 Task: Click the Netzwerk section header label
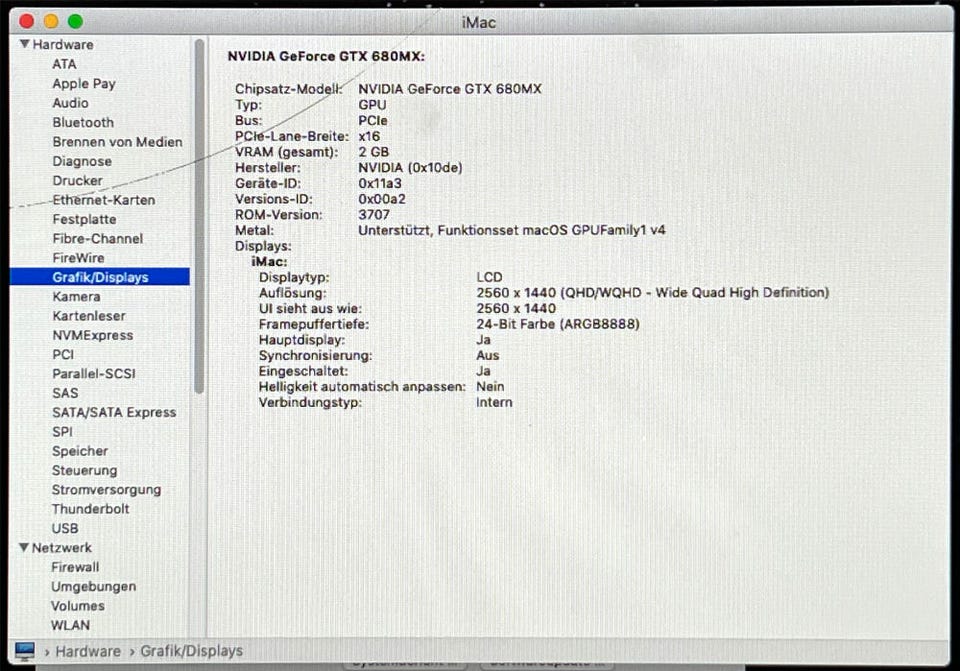(62, 548)
